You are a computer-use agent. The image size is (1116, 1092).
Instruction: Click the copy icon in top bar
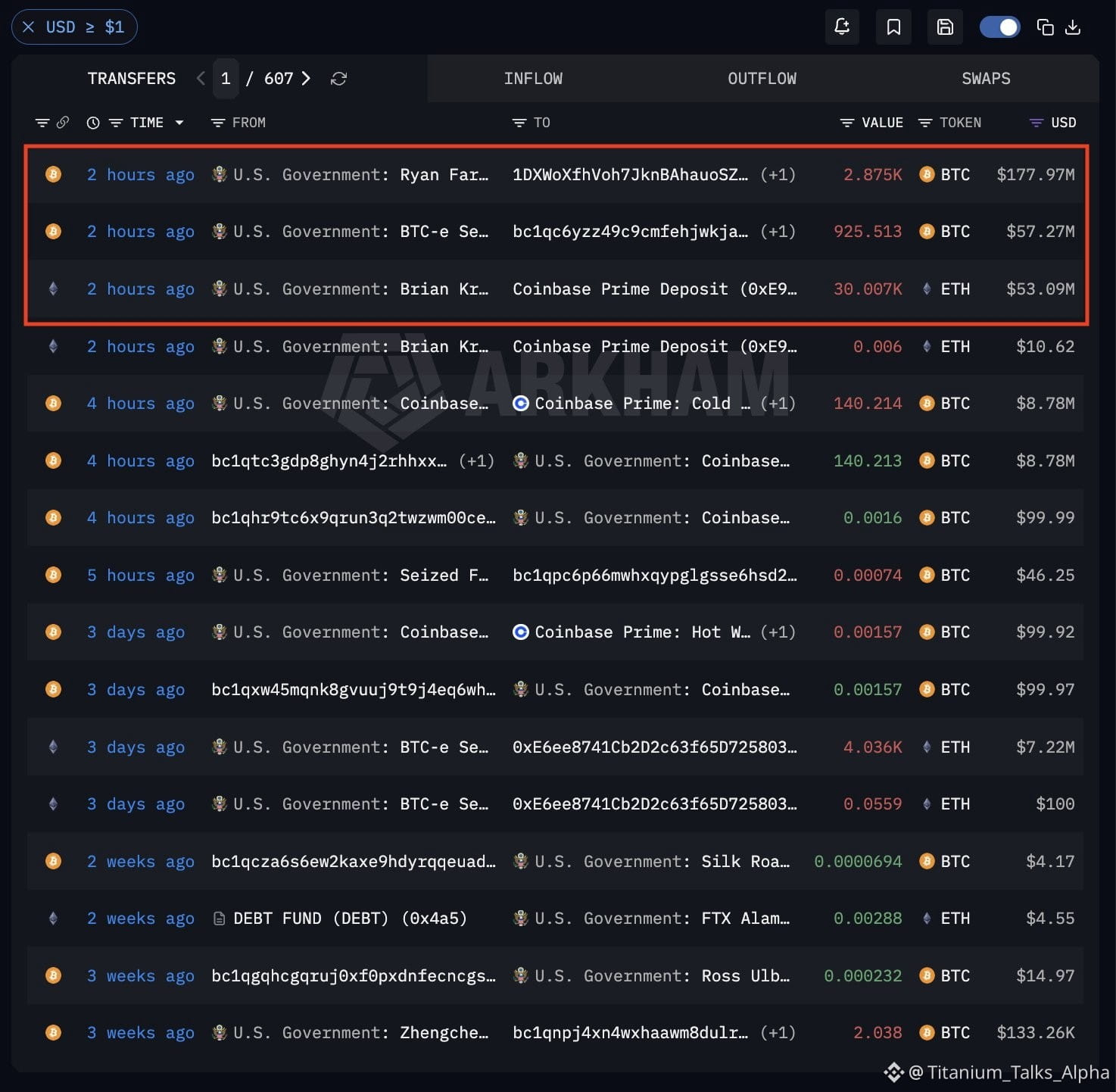pyautogui.click(x=1045, y=27)
